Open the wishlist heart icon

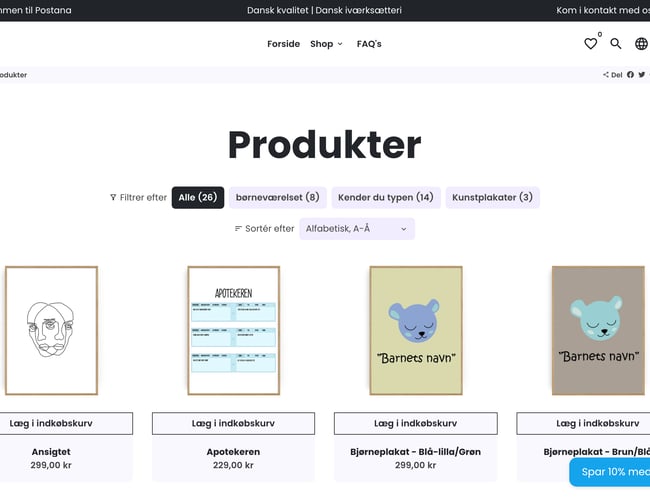click(x=590, y=44)
